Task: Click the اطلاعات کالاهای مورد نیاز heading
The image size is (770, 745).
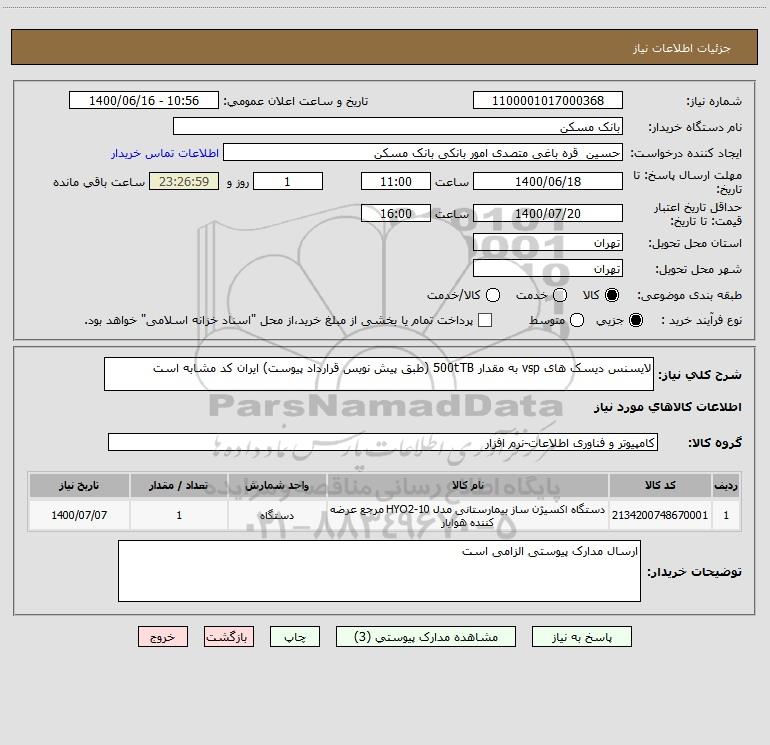Action: tap(668, 407)
